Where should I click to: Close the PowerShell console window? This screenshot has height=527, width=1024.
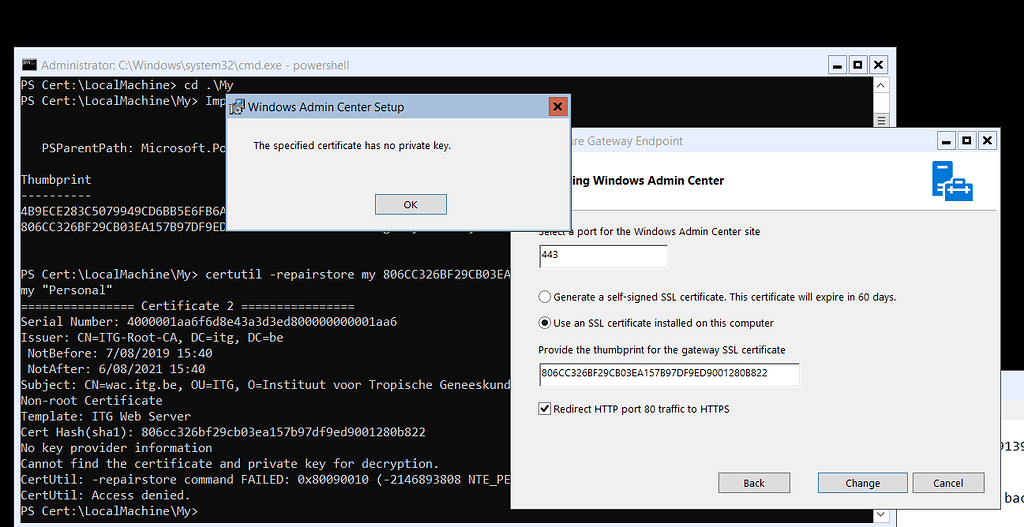(878, 65)
